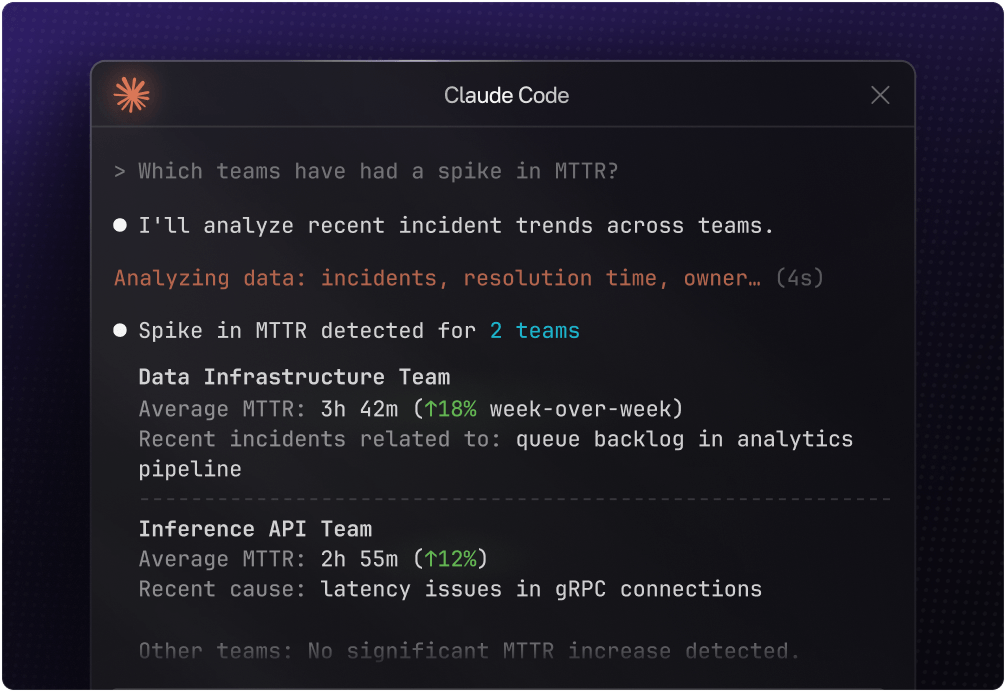The height and width of the screenshot is (691, 1005).
Task: Click the ">" prompt chevron symbol
Action: [120, 172]
